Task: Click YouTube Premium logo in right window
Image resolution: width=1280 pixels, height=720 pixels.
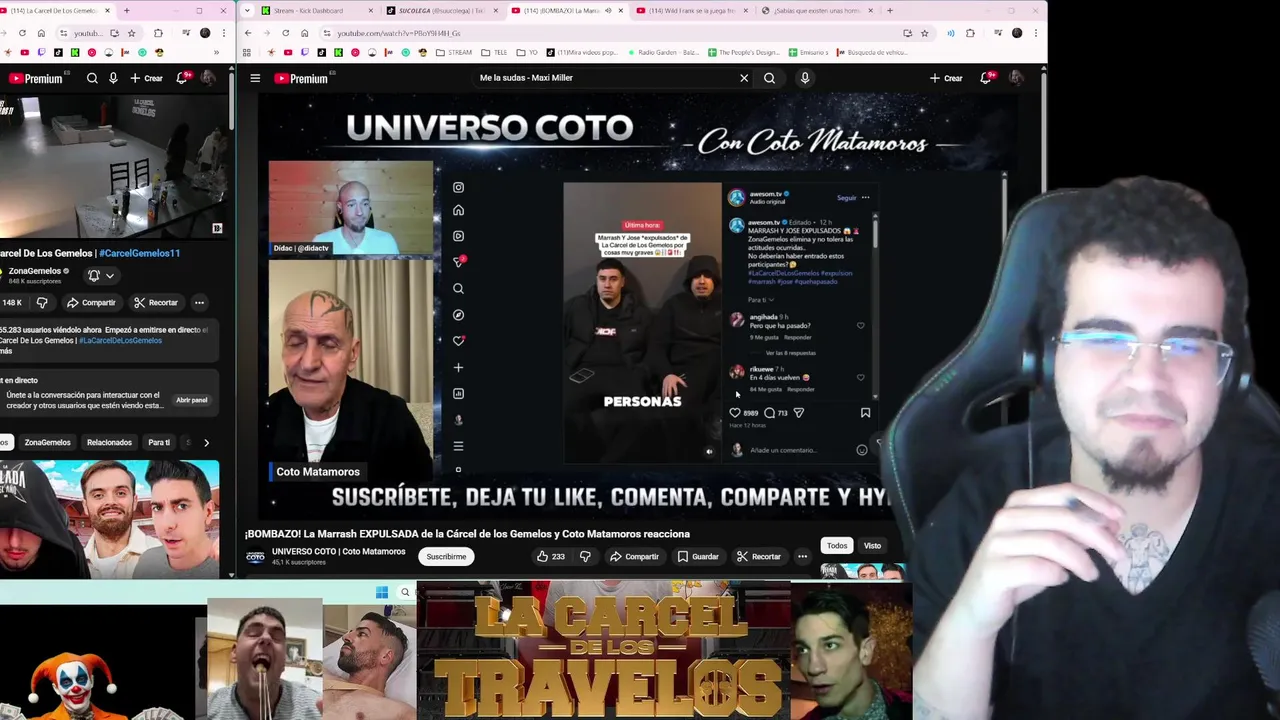Action: [x=303, y=78]
